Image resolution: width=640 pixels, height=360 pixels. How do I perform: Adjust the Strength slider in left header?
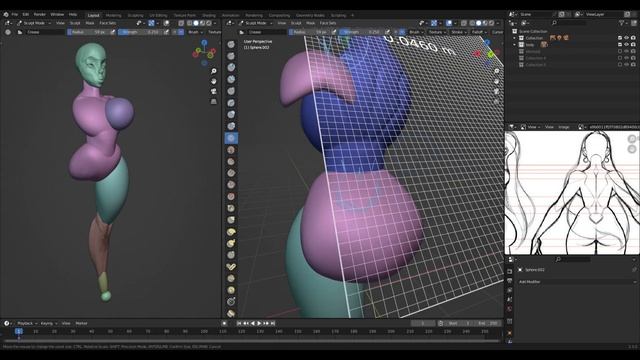click(x=141, y=32)
